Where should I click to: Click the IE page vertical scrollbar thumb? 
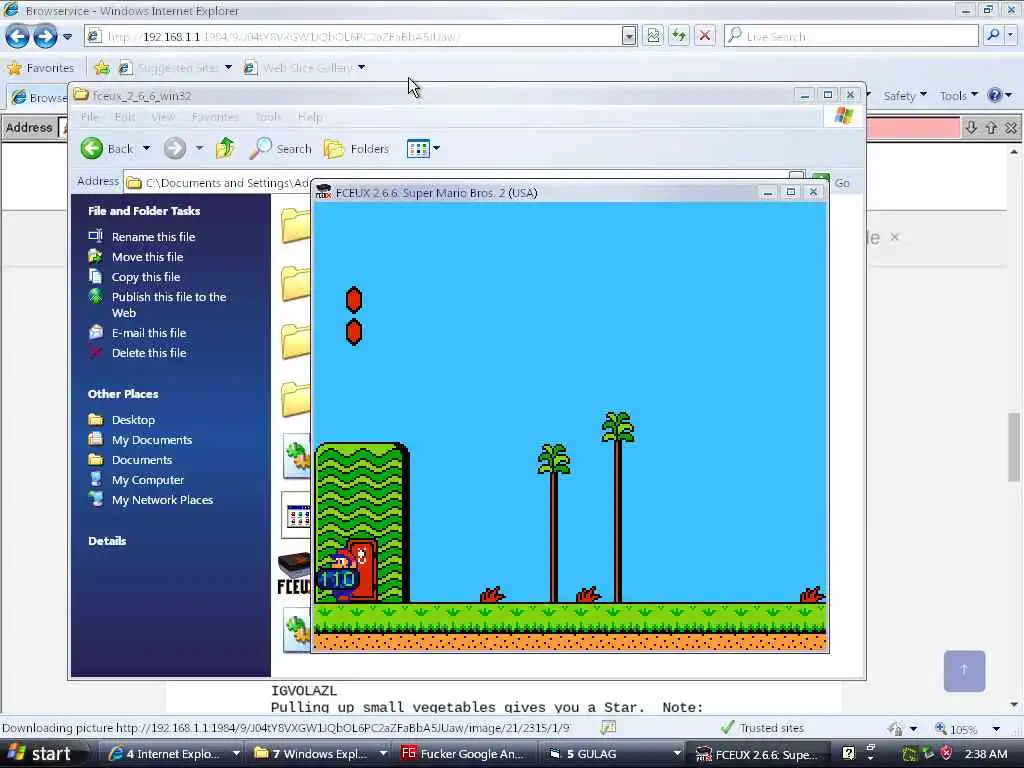(1014, 447)
